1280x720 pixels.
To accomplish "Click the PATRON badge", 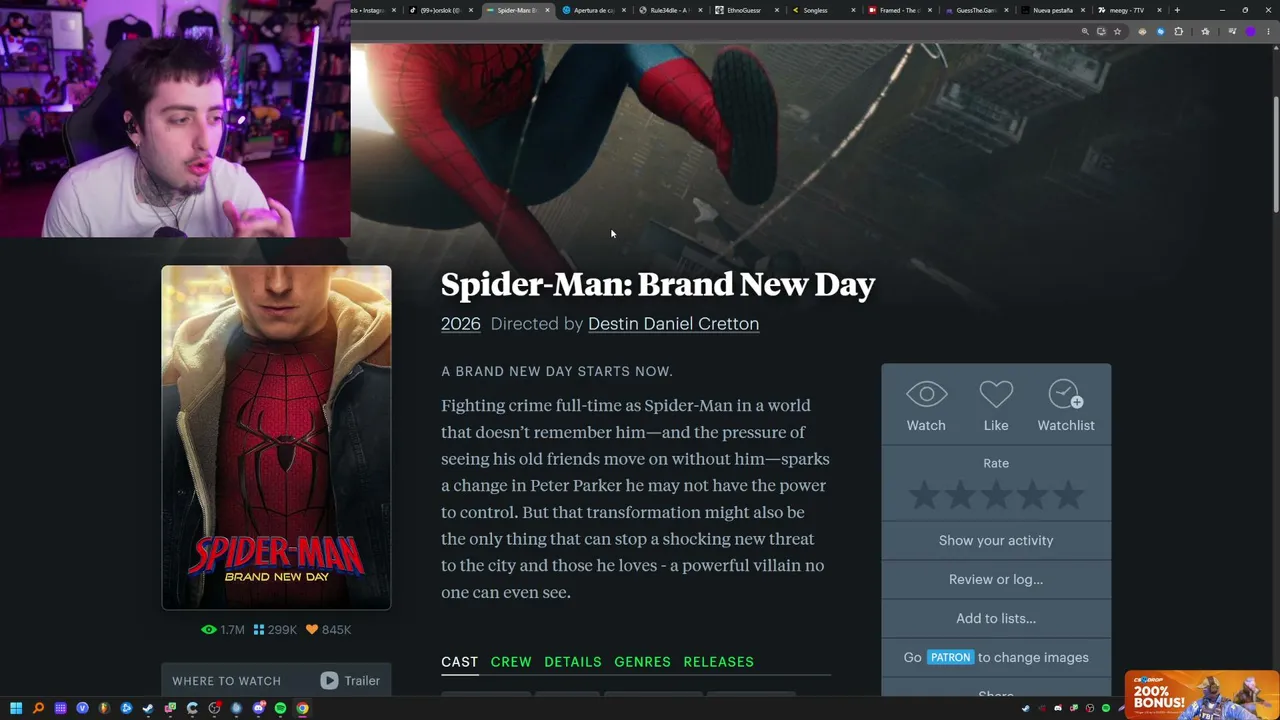I will (950, 657).
